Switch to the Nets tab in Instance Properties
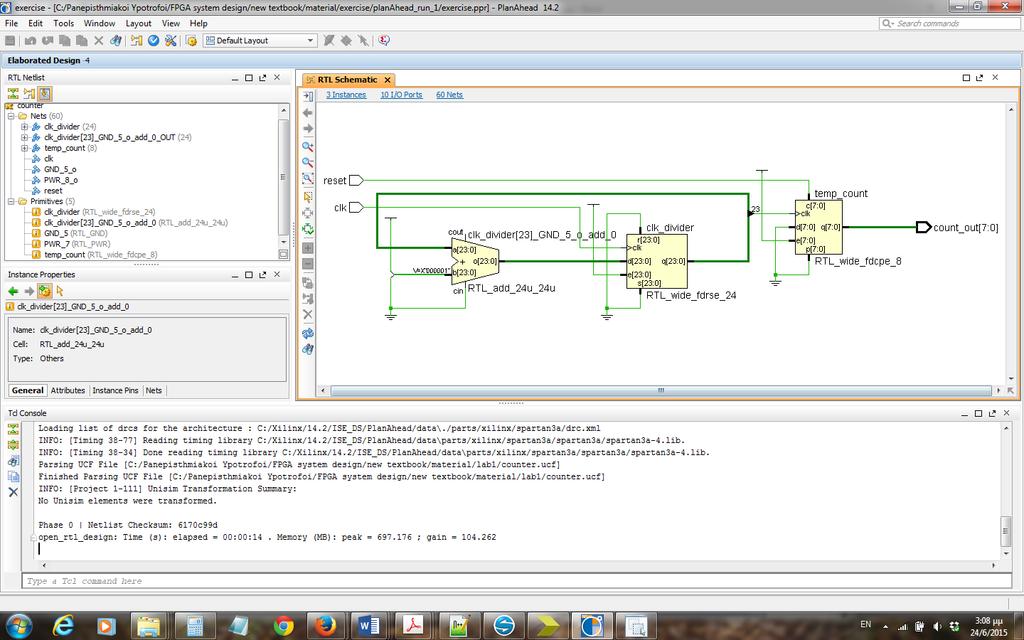 click(153, 391)
